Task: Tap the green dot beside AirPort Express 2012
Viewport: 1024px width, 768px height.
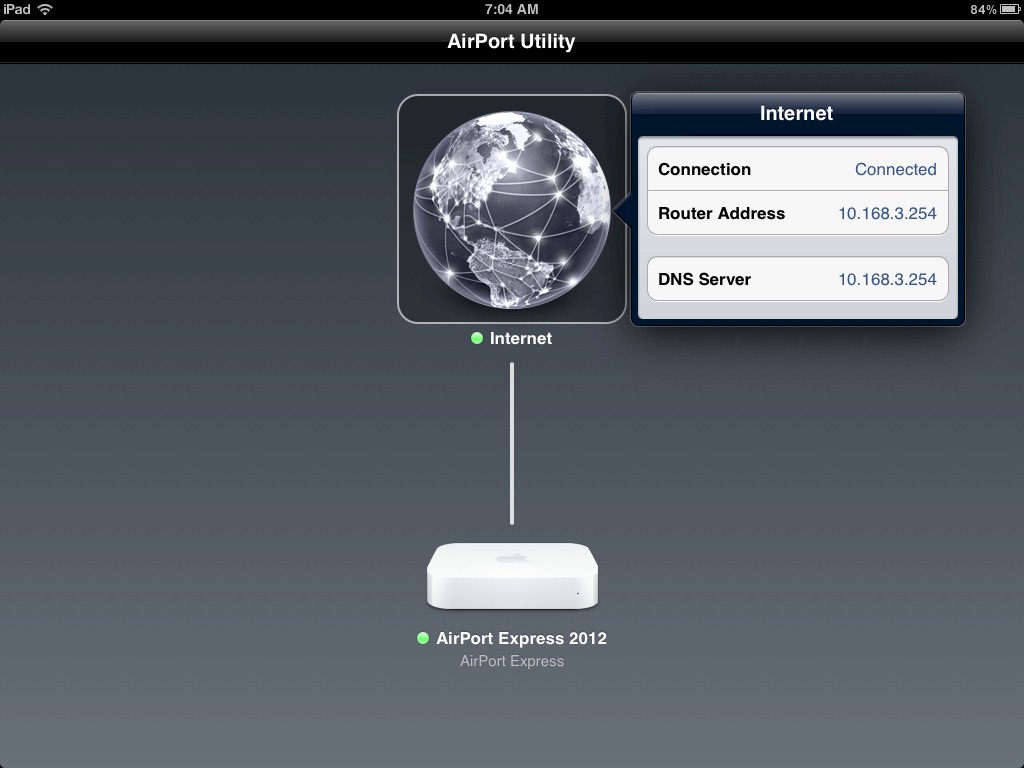Action: (423, 638)
